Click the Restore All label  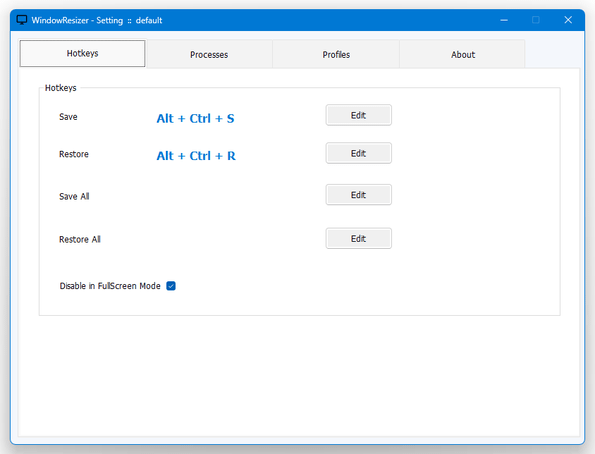80,240
